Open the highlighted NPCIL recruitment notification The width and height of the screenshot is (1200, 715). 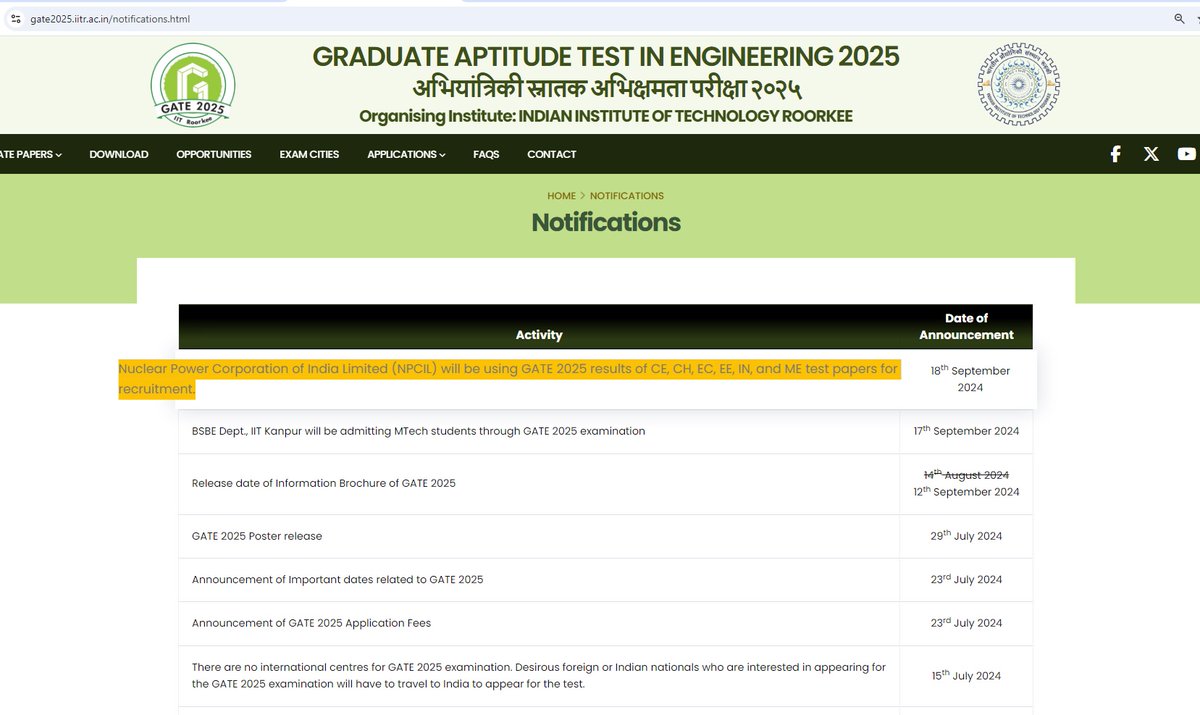point(508,379)
